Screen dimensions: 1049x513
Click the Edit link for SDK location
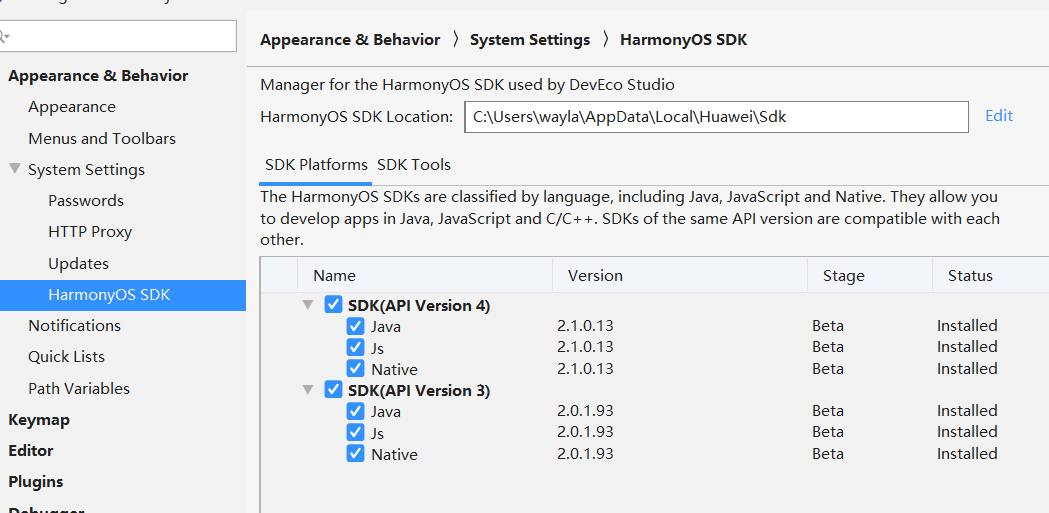pyautogui.click(x=999, y=116)
